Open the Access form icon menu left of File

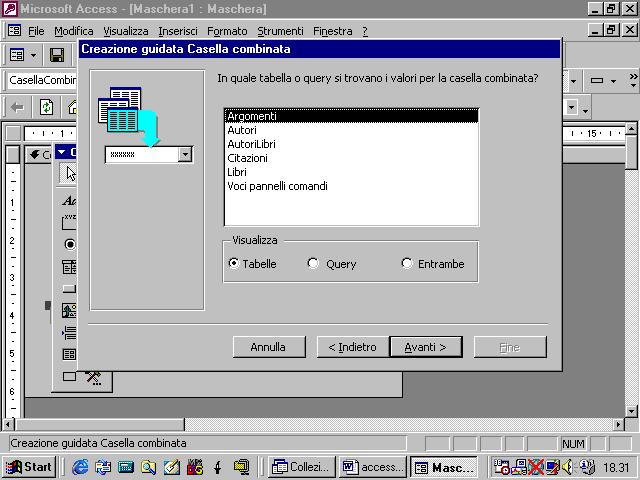[x=14, y=30]
